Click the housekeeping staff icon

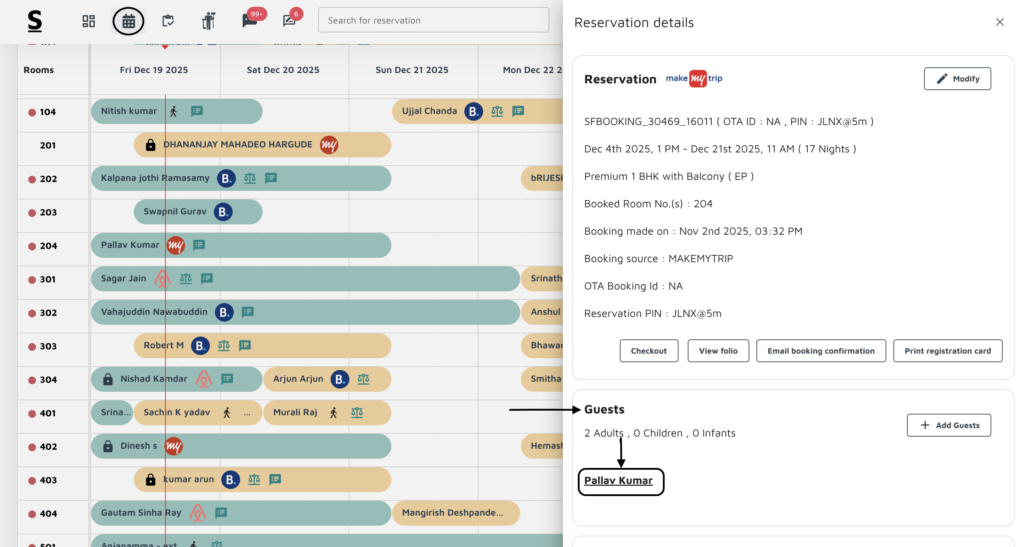(x=208, y=21)
